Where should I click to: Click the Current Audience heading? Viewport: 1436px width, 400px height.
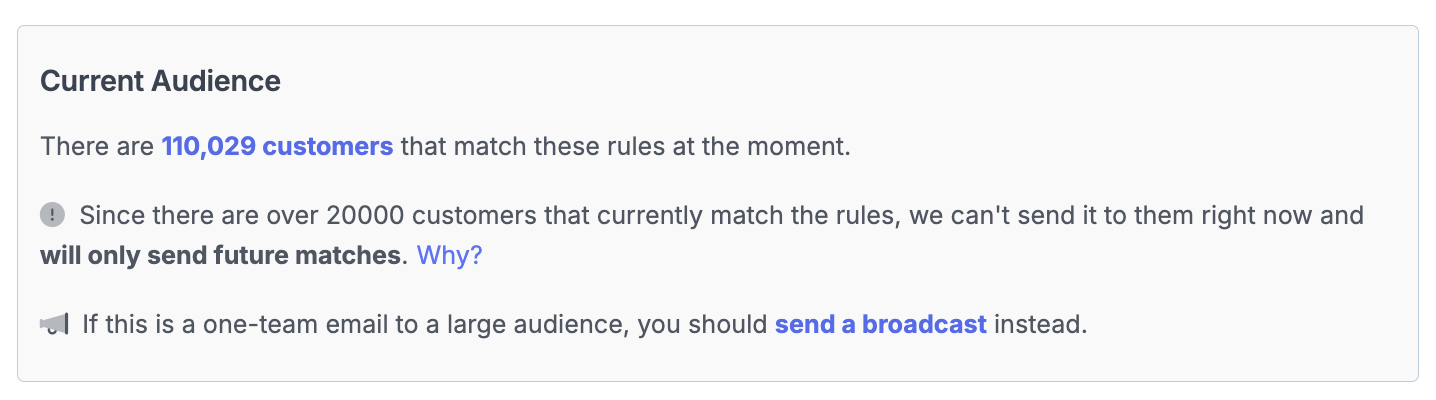click(x=160, y=81)
